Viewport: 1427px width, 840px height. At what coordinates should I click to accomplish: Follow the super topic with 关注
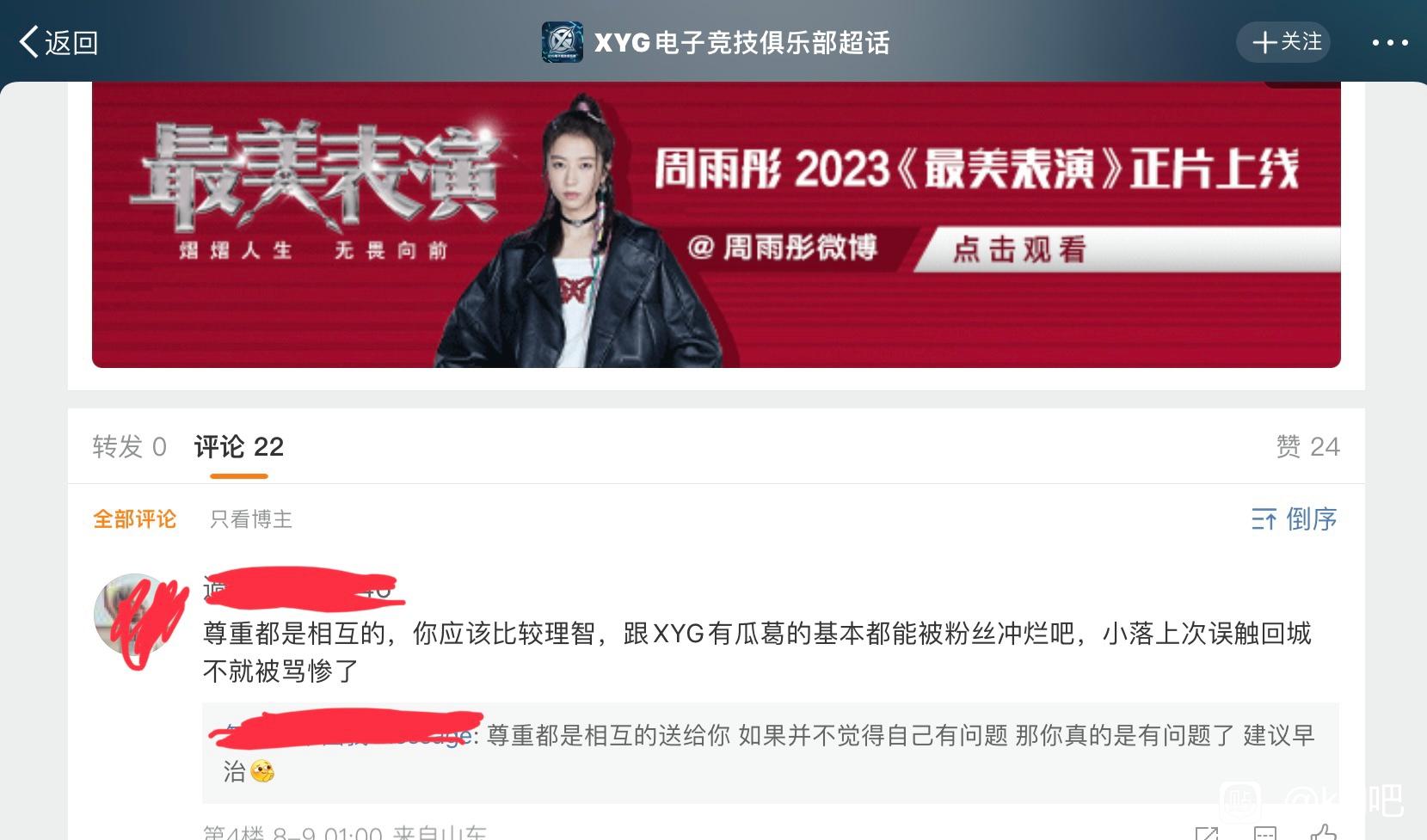pos(1283,42)
